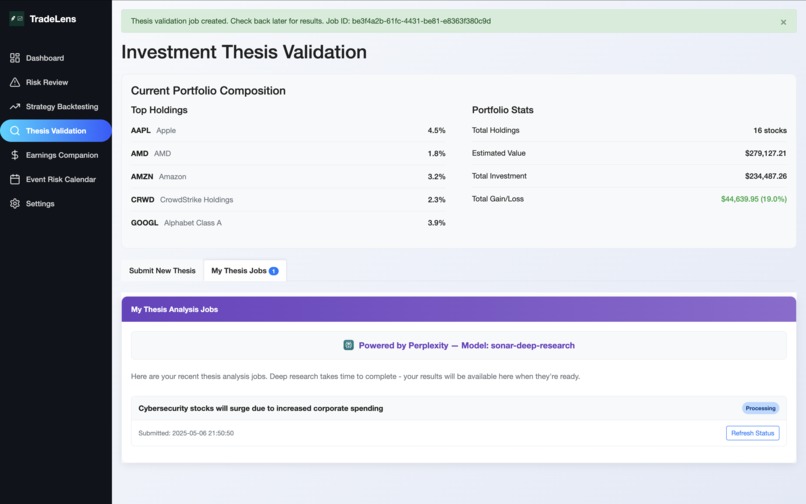Click the 1.8% allocation value
The width and height of the screenshot is (806, 504).
point(436,153)
